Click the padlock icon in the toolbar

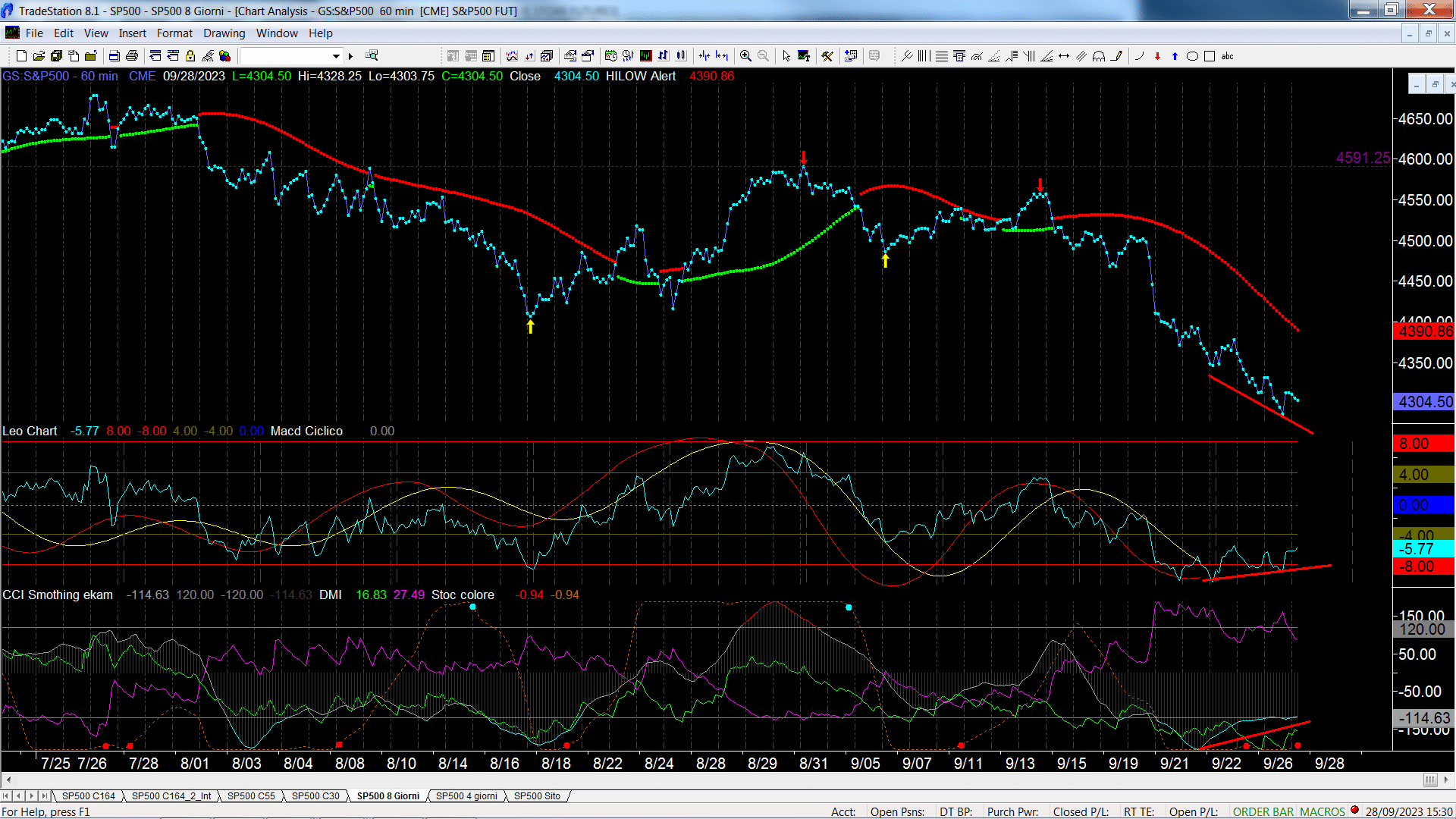click(x=190, y=56)
